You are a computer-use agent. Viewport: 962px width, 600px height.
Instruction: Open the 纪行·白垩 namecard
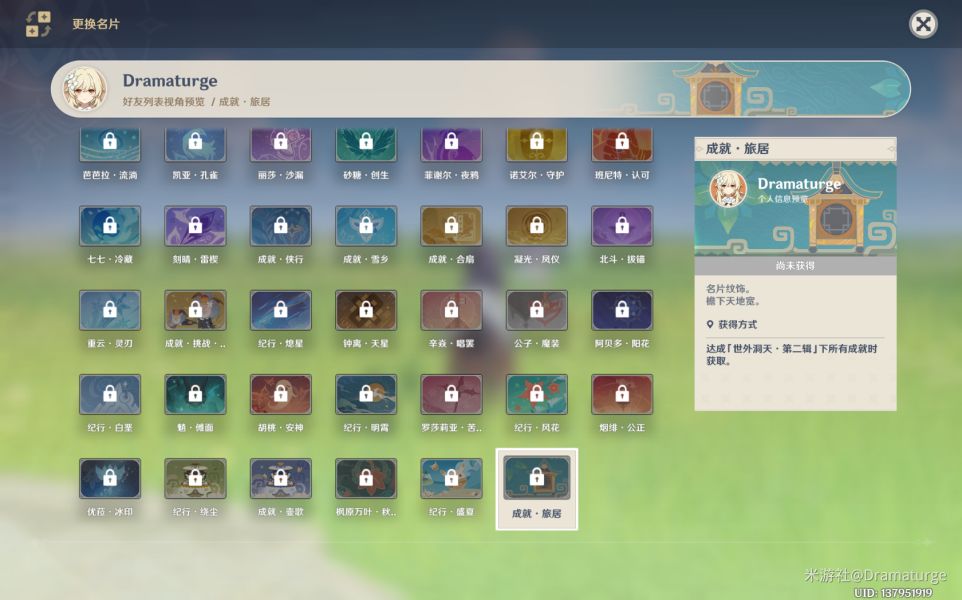coord(110,394)
